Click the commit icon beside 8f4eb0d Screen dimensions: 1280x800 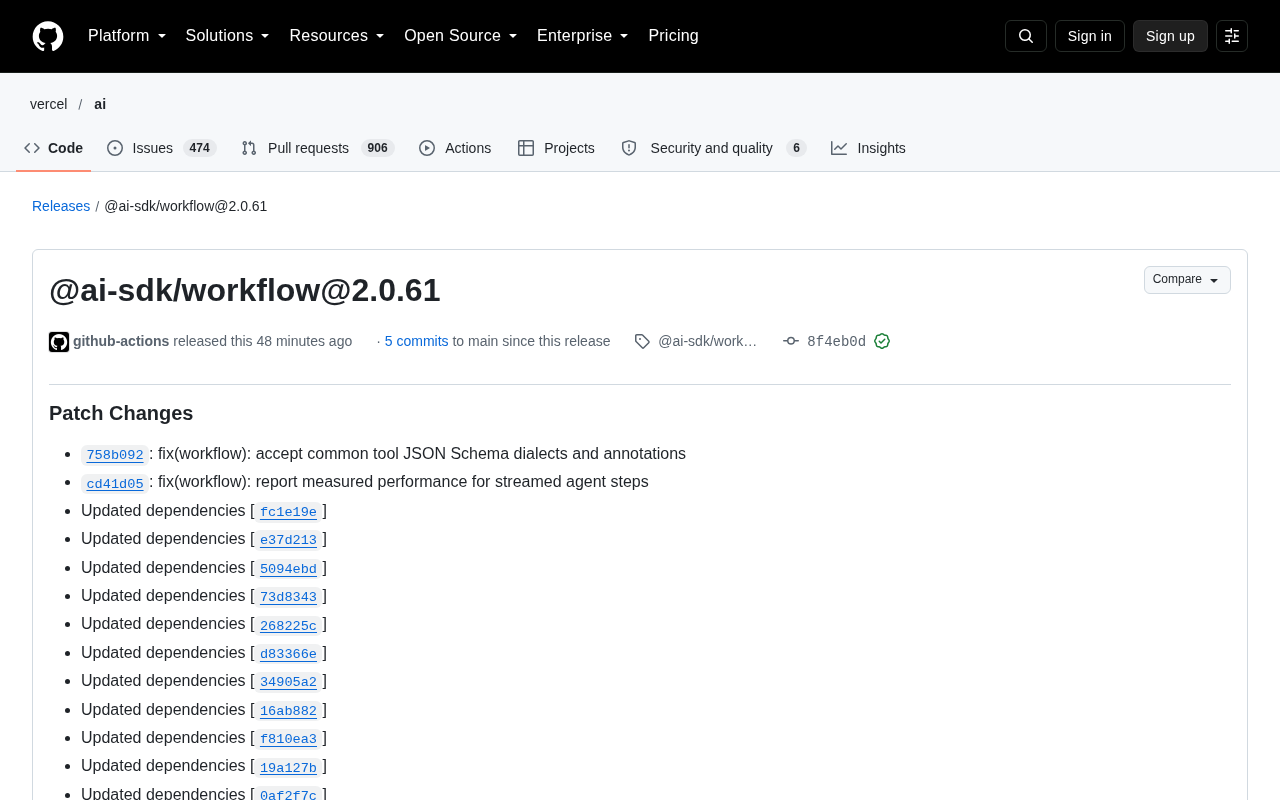pyautogui.click(x=791, y=342)
